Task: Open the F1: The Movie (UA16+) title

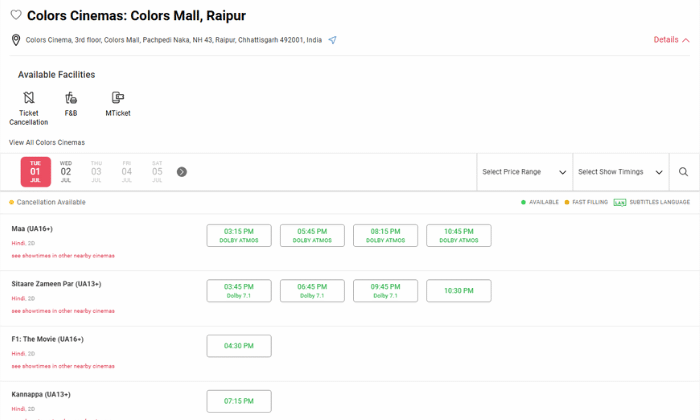Action: [47, 339]
